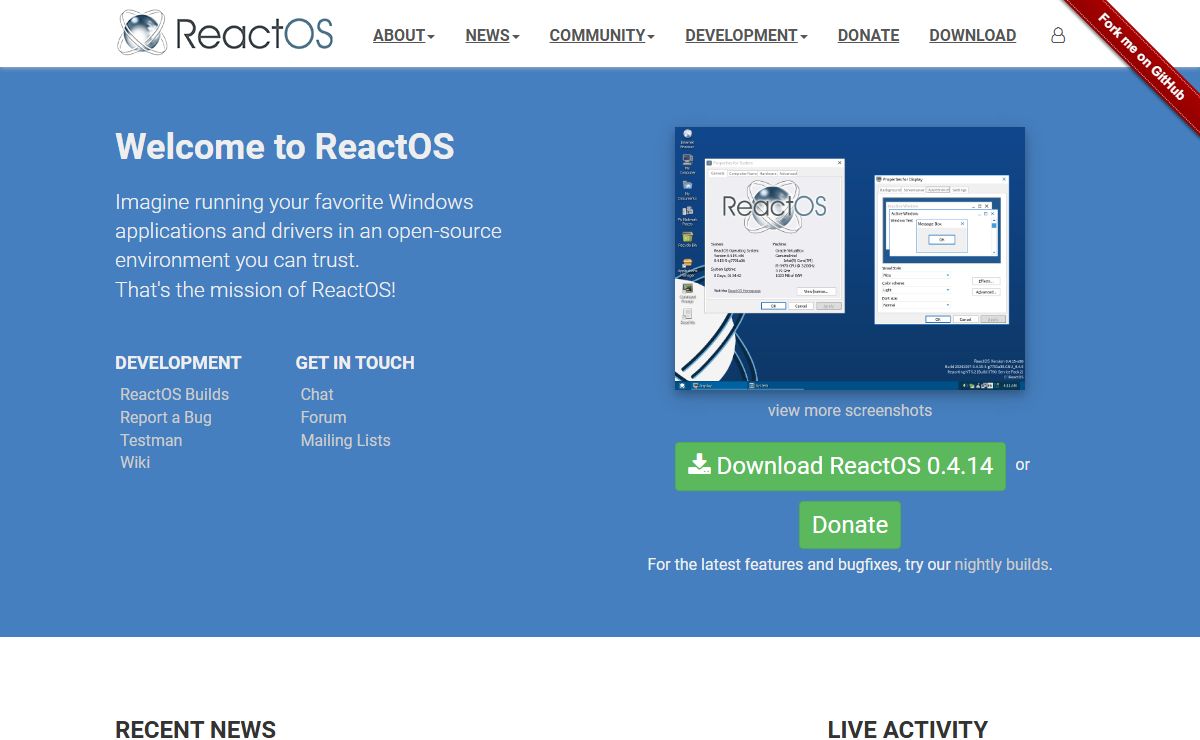The image size is (1200, 740).
Task: Click the DEVELOPMENT column heading
Action: click(x=178, y=363)
